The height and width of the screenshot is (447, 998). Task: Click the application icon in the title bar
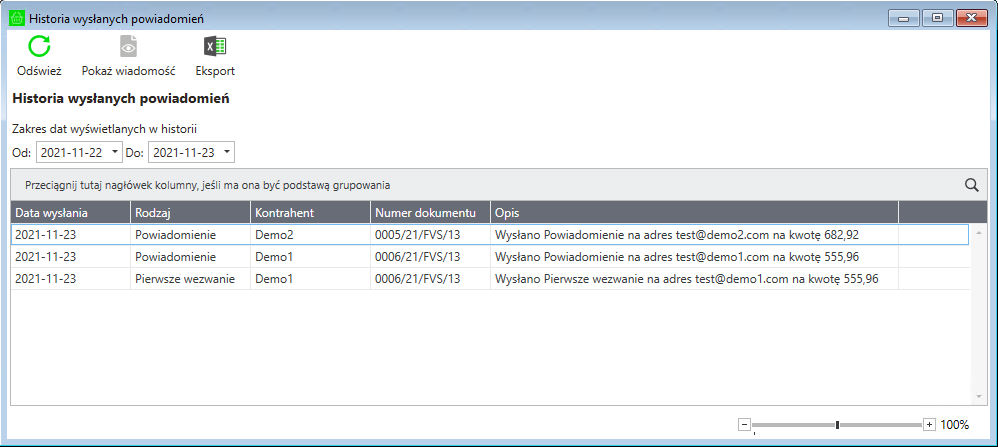click(x=16, y=18)
